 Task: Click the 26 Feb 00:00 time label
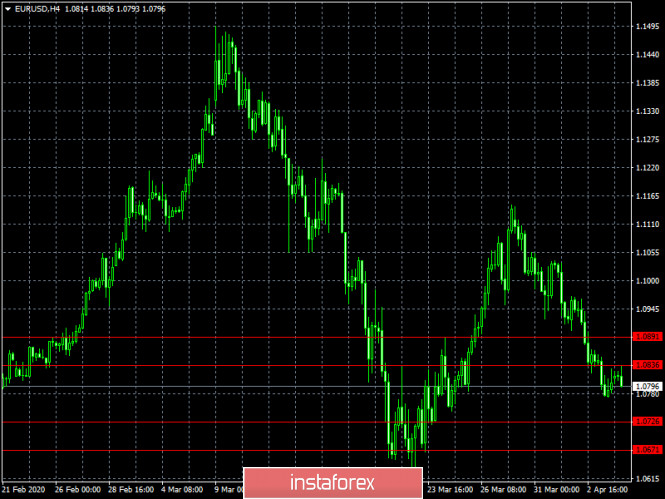pos(77,491)
